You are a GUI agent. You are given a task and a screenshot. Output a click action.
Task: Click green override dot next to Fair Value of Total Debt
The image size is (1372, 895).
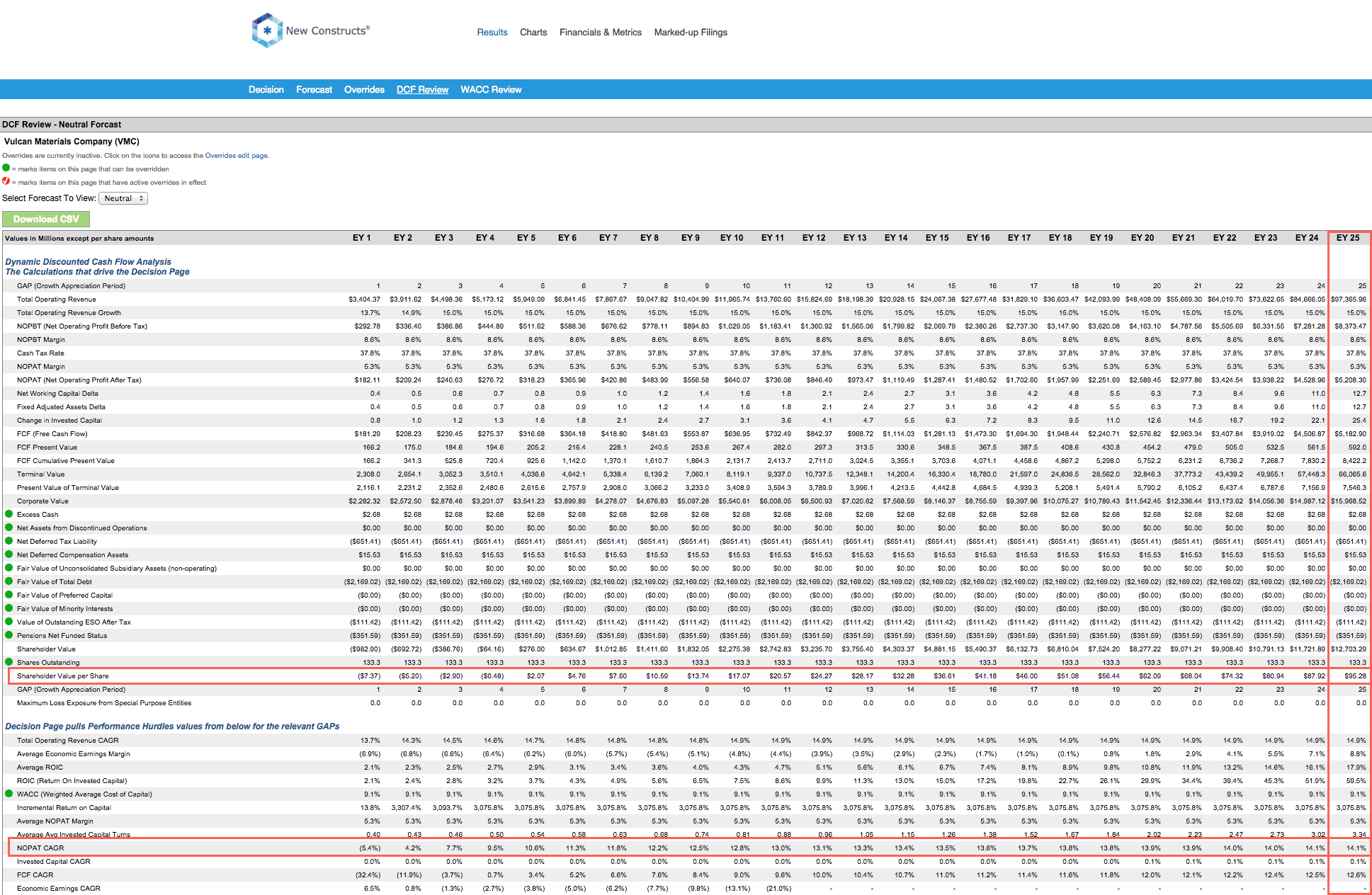(x=9, y=581)
